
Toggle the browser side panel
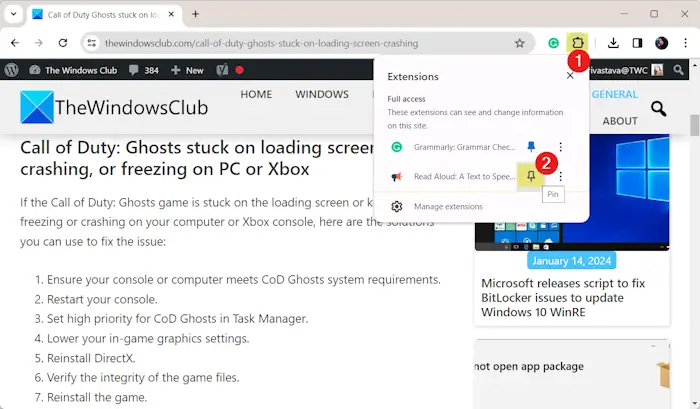point(637,43)
